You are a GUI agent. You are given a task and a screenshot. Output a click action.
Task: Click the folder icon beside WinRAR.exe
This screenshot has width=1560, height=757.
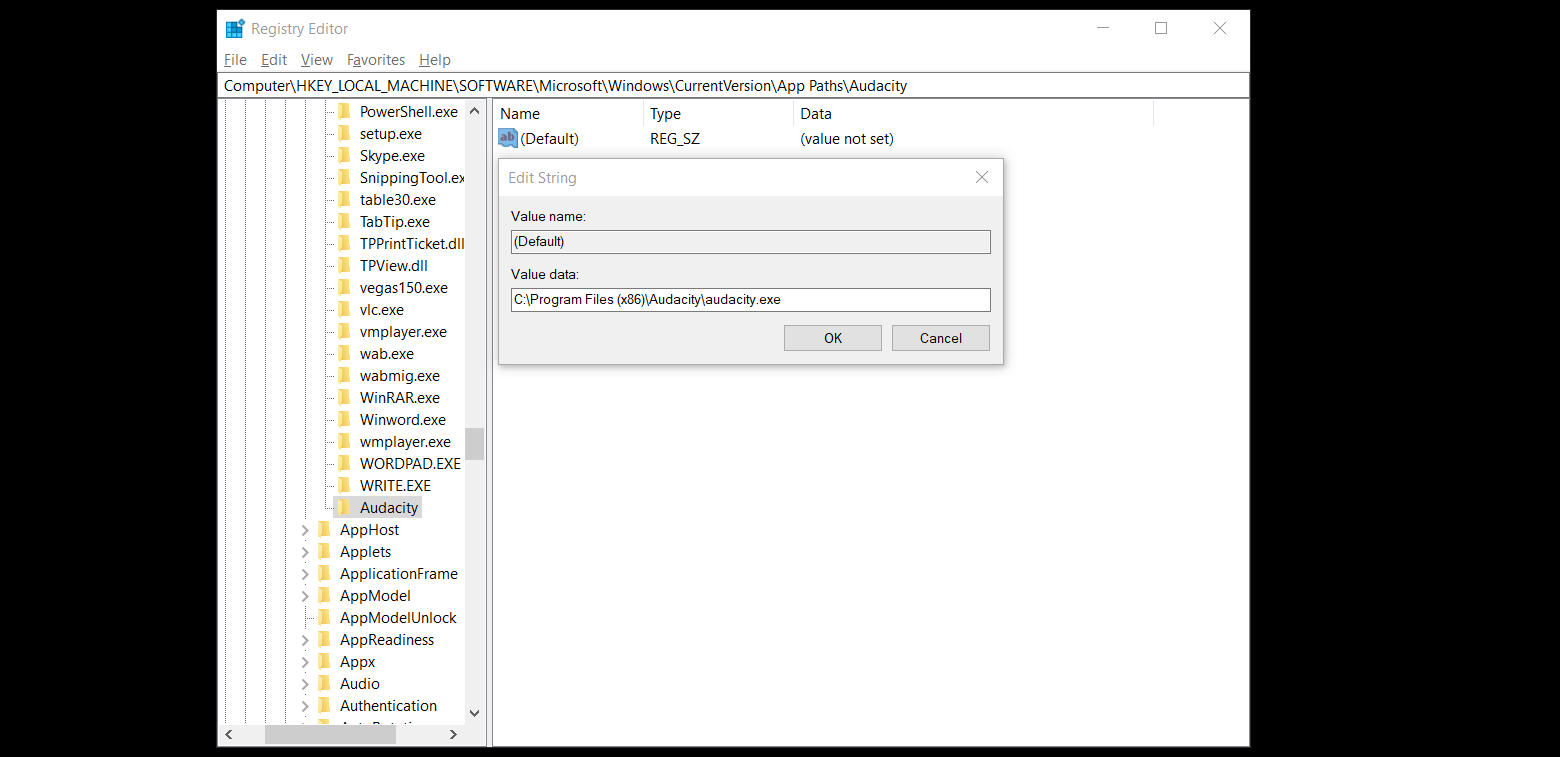pyautogui.click(x=344, y=397)
